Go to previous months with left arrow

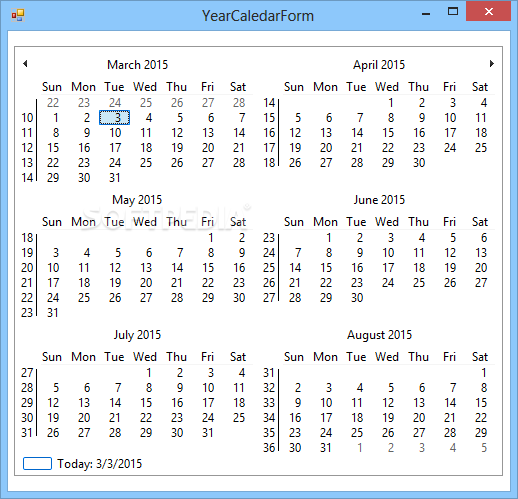[x=25, y=63]
